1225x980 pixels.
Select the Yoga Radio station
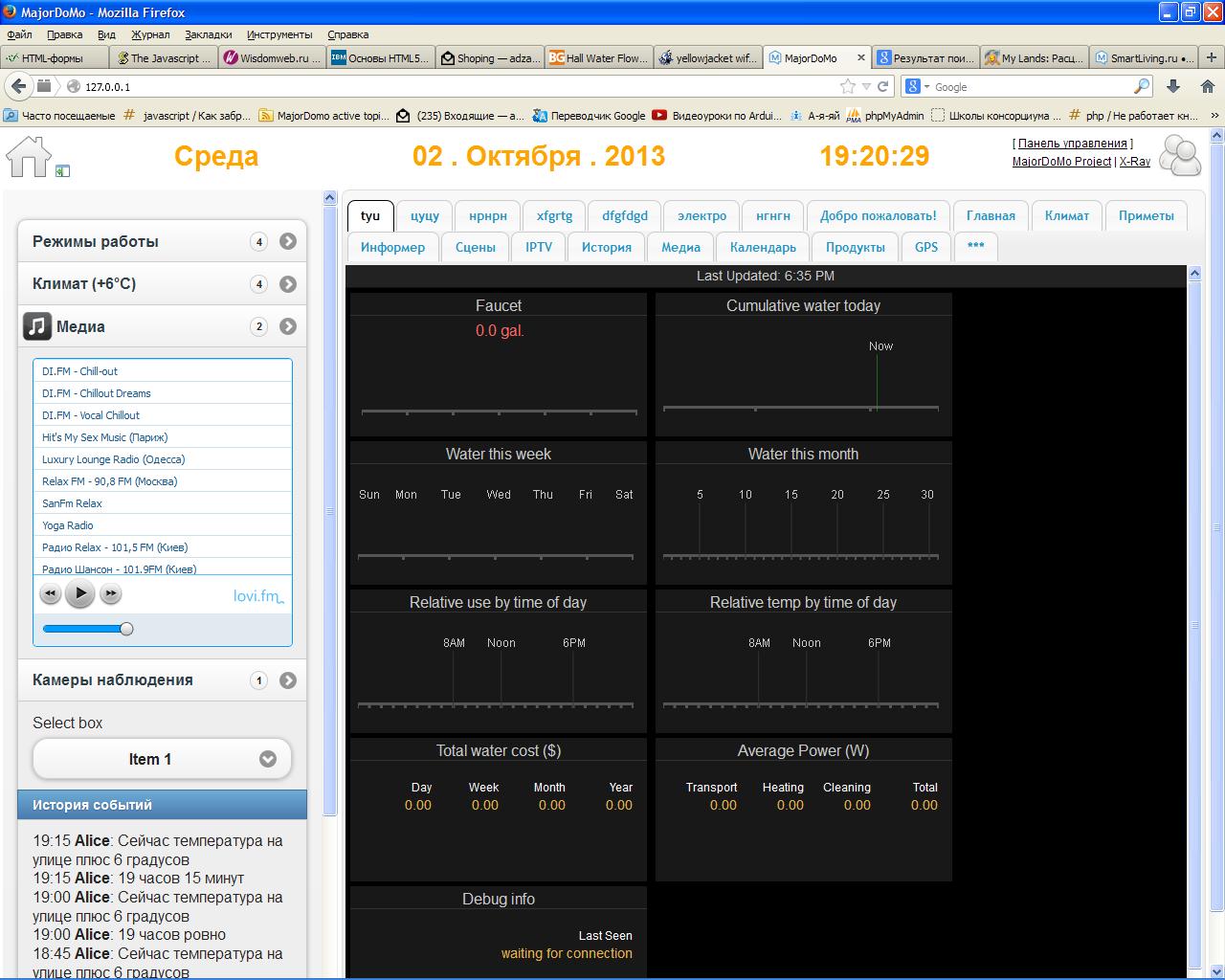pos(68,525)
